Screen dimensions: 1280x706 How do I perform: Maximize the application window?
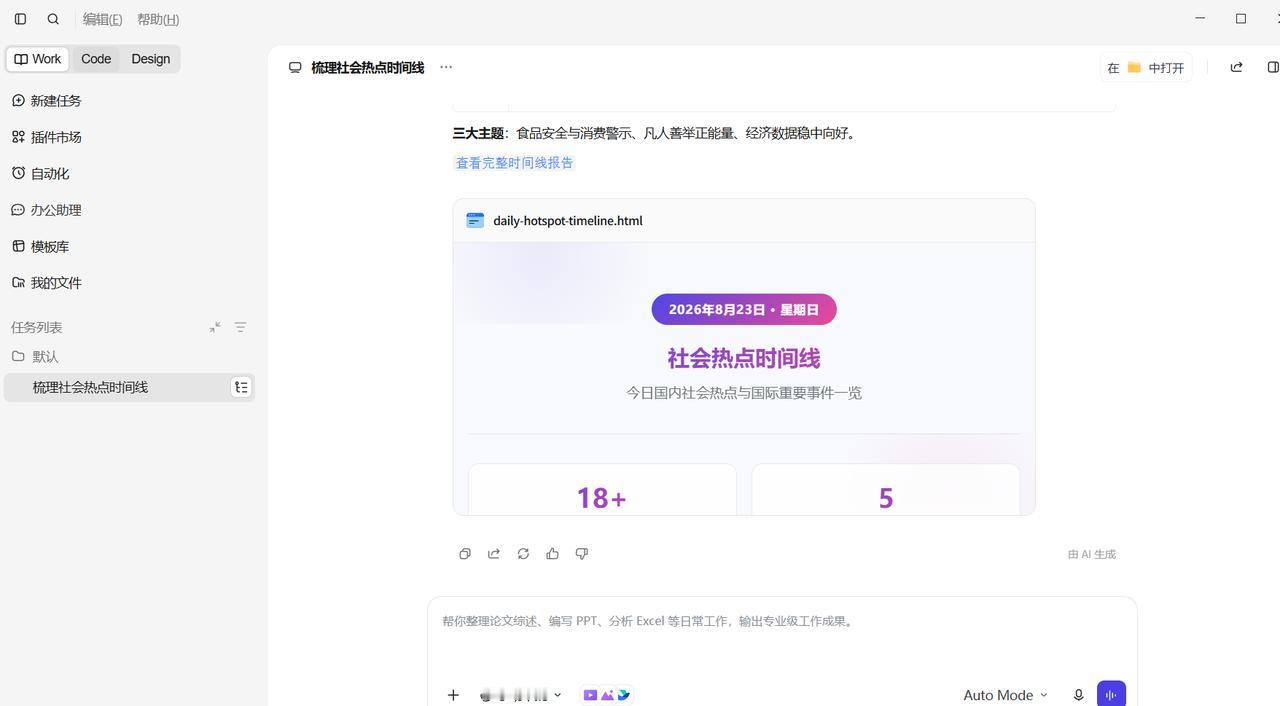click(x=1241, y=18)
